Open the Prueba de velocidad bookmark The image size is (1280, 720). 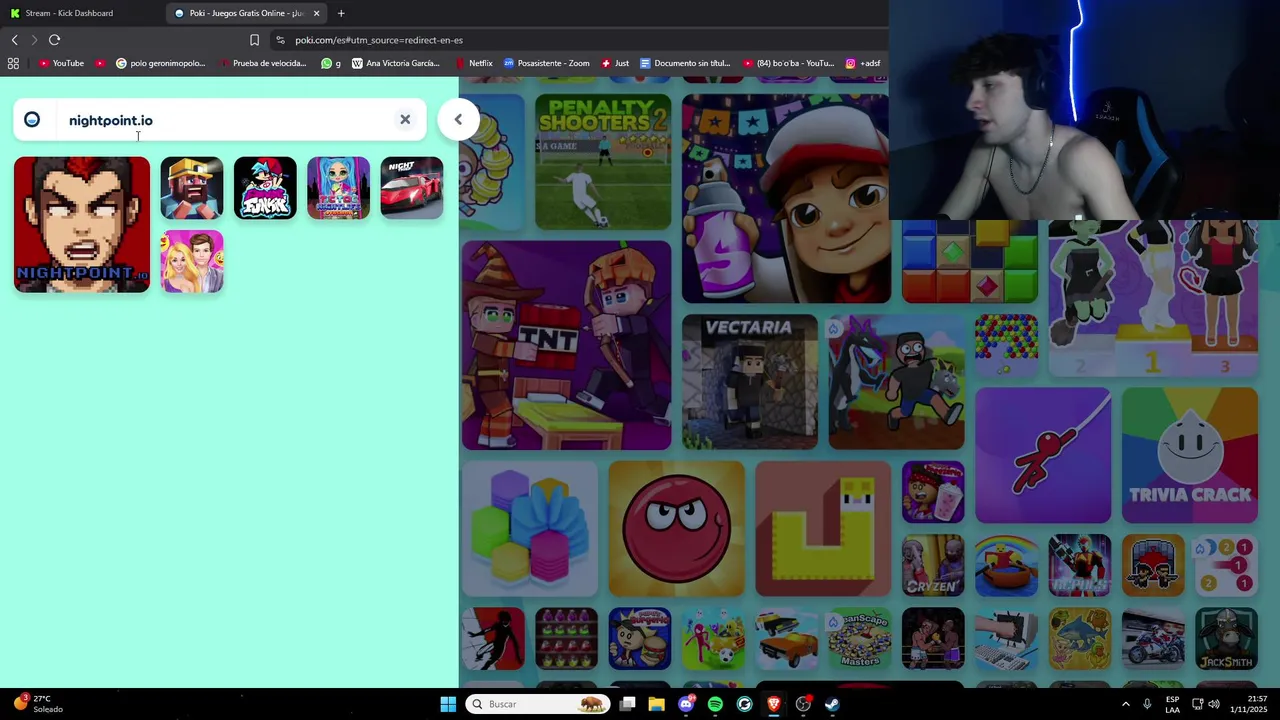262,63
